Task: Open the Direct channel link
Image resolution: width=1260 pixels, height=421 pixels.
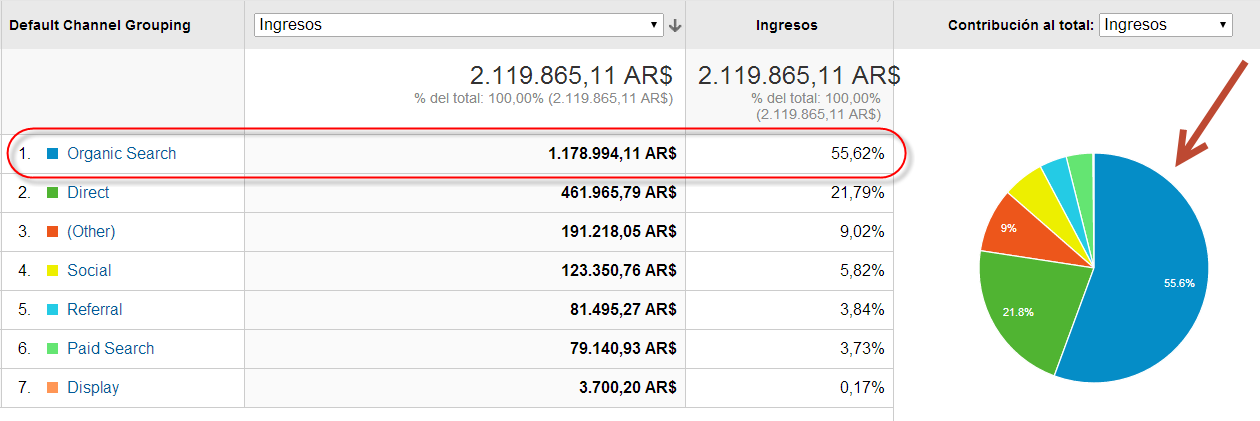Action: click(88, 193)
